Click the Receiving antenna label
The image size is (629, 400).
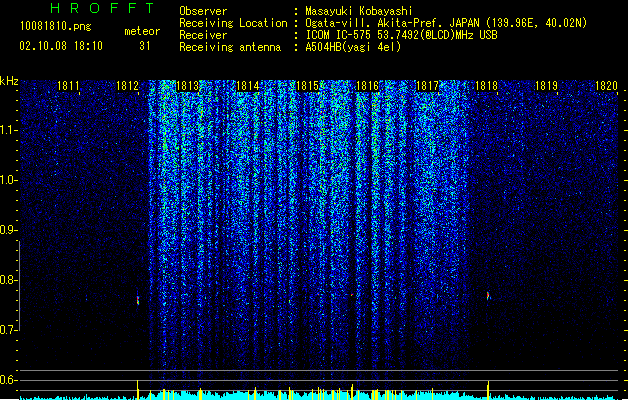coord(230,47)
